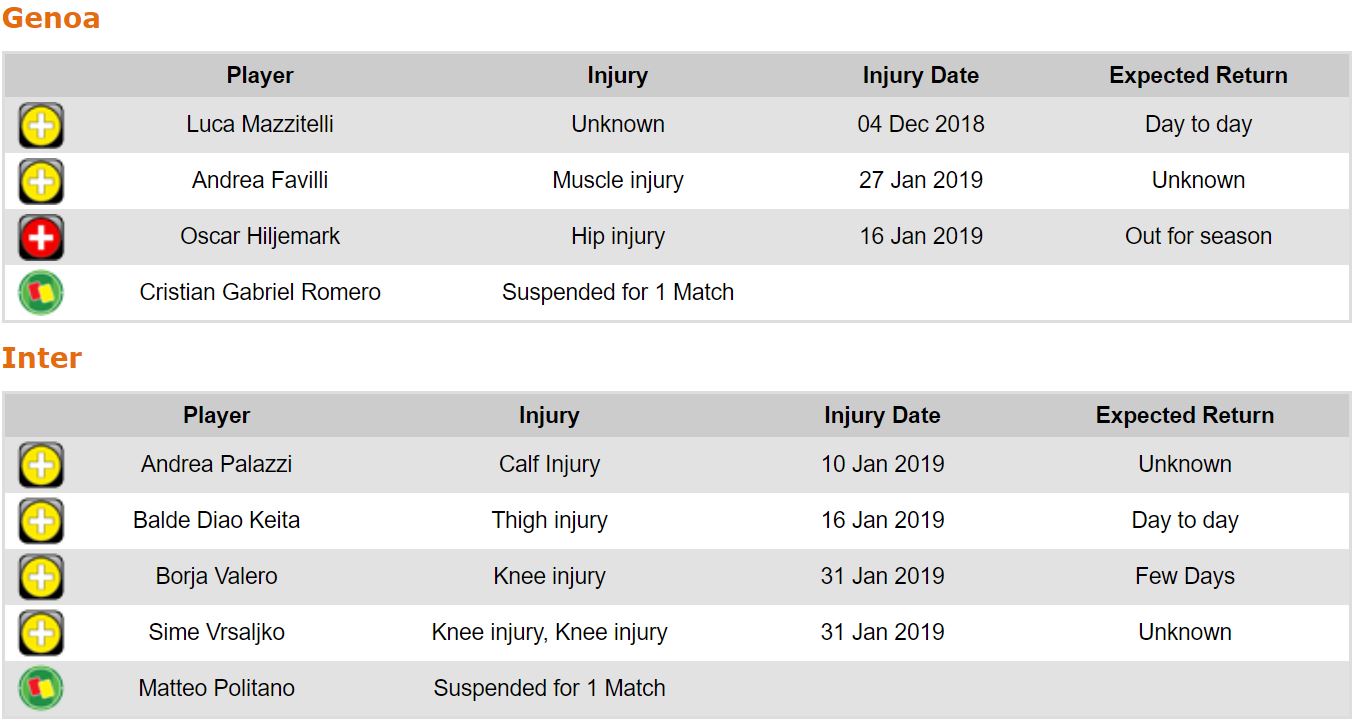Click suspension card icon beside Cristian Gabriel Romero
Viewport: 1354px width, 721px height.
pyautogui.click(x=41, y=293)
